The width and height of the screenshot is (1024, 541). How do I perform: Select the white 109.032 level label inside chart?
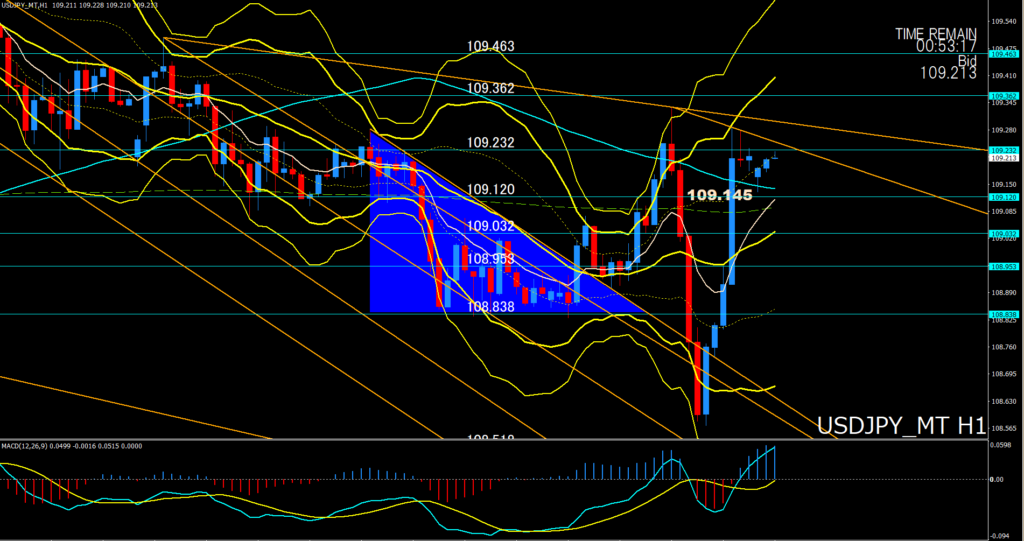(x=490, y=226)
